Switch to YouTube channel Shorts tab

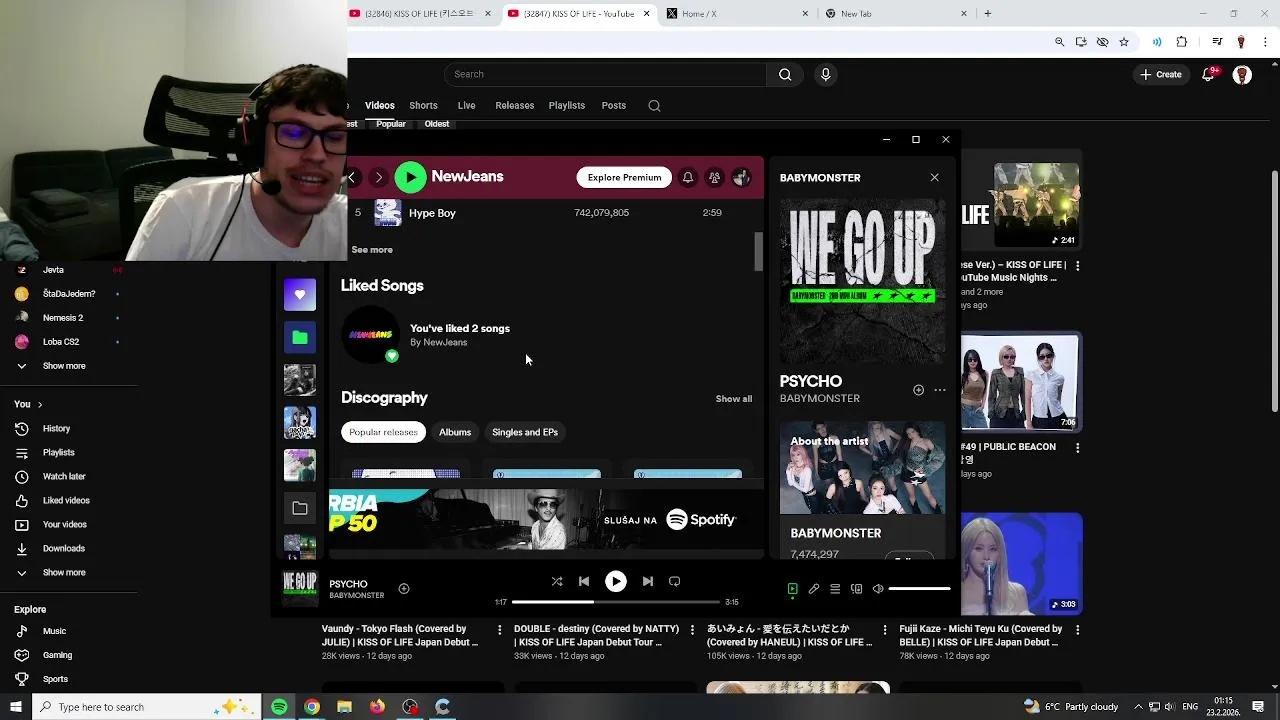pyautogui.click(x=423, y=105)
